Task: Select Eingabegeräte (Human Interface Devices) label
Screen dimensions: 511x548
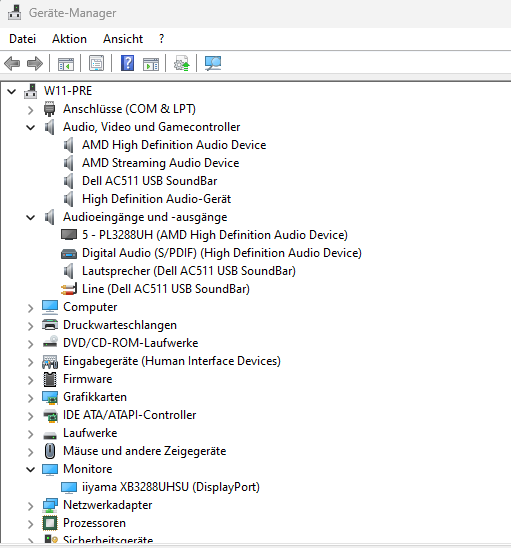Action: click(x=172, y=361)
